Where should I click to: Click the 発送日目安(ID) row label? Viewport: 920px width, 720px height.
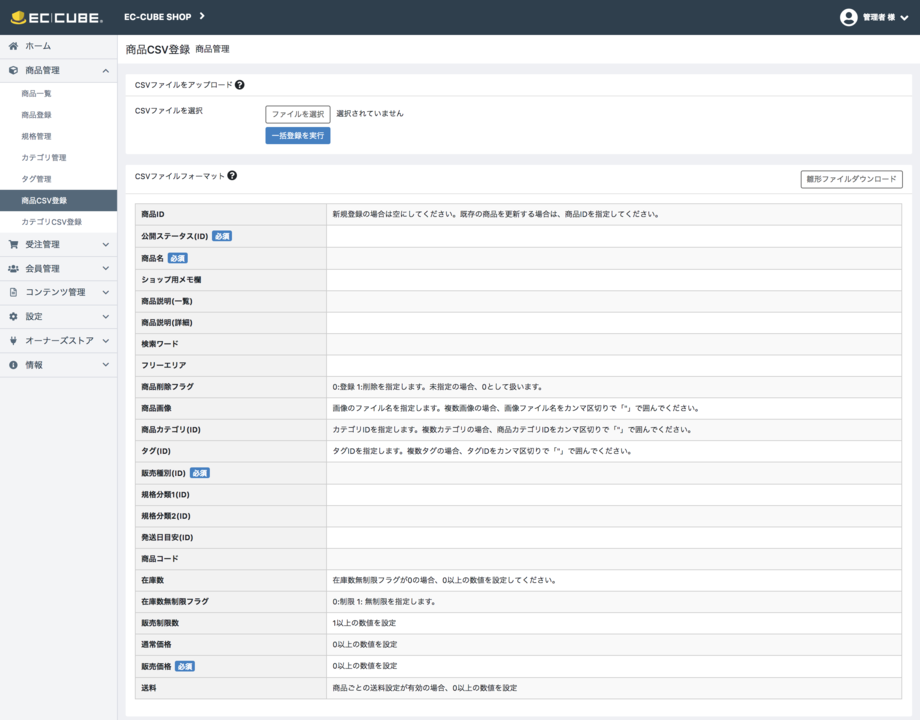click(x=167, y=538)
